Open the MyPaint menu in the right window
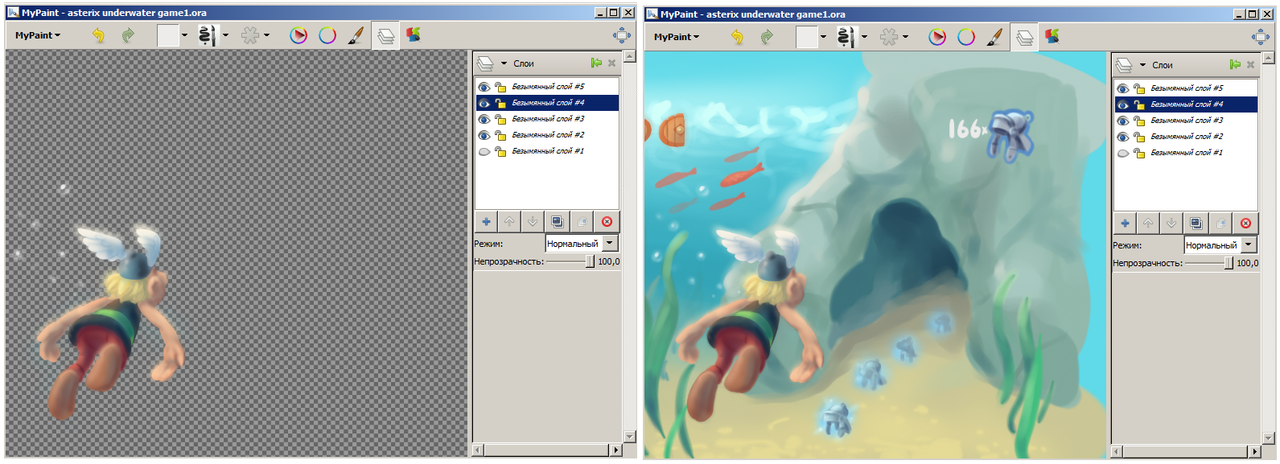Viewport: 1280px width, 464px height. point(676,36)
